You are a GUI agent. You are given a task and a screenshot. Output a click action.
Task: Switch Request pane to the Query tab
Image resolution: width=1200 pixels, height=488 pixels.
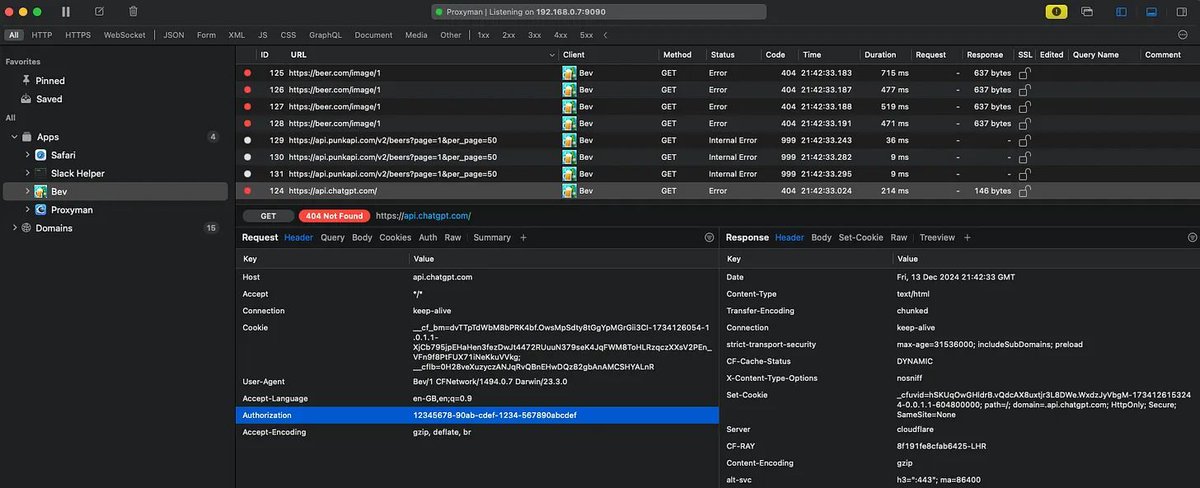click(x=332, y=238)
